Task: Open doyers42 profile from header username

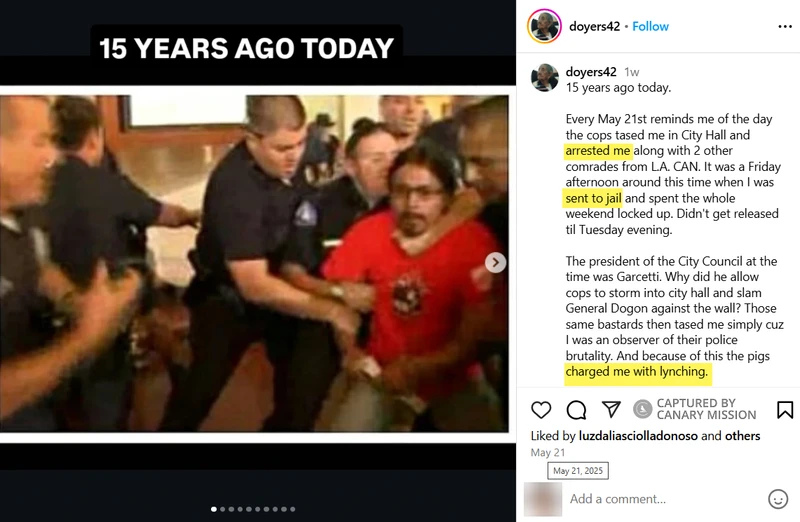Action: (594, 27)
